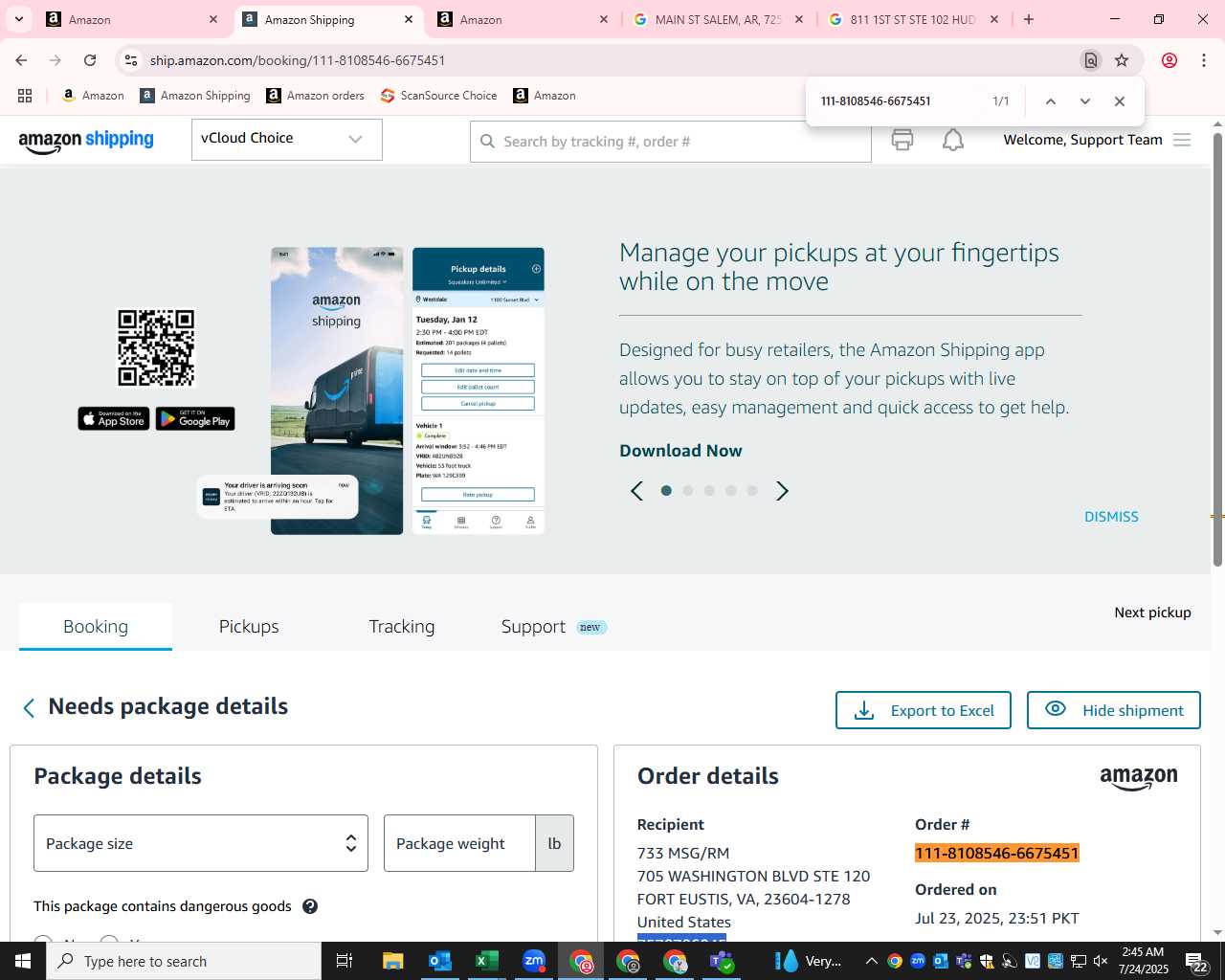Select the fifth carousel dot
Viewport: 1225px width, 980px height.
(752, 491)
